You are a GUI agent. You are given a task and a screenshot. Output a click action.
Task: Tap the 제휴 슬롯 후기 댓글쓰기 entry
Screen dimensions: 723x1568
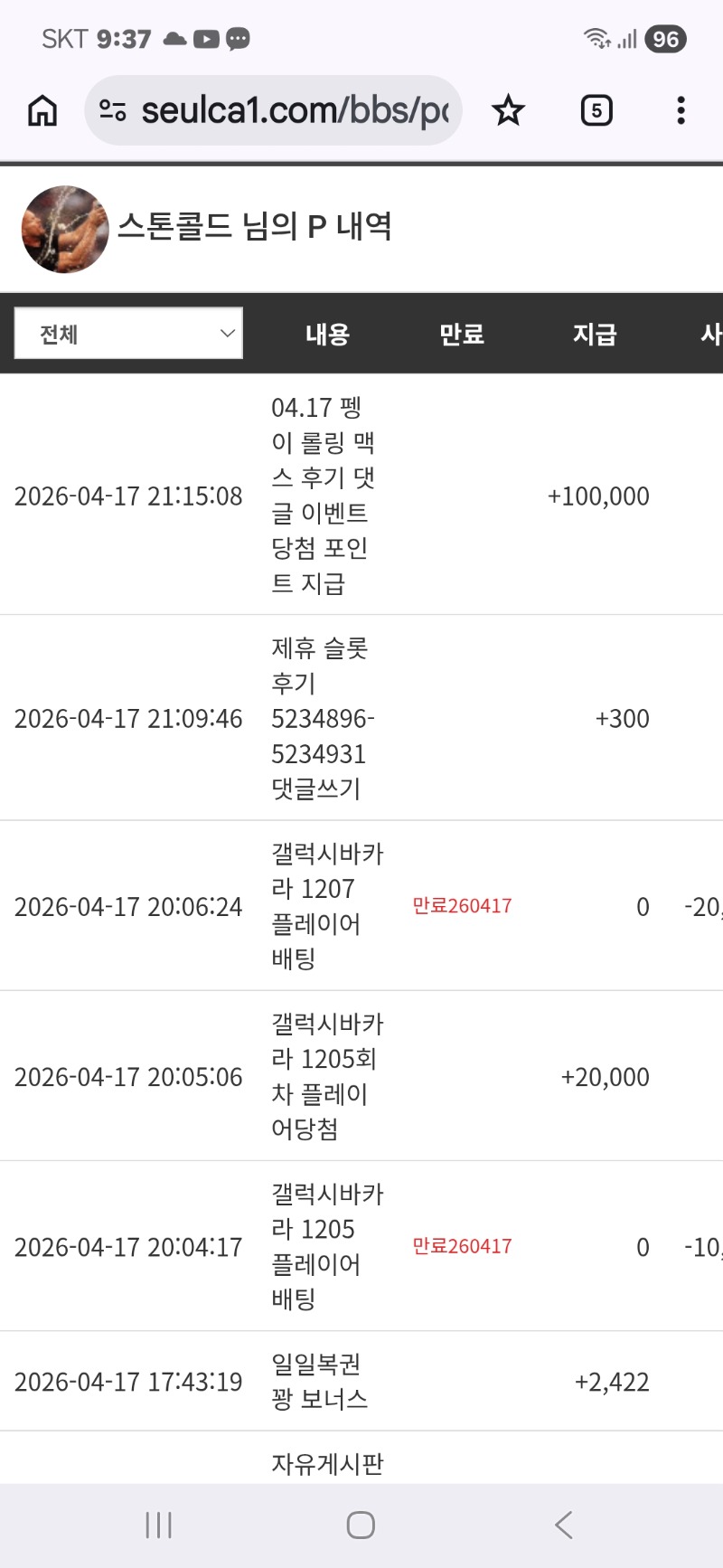pos(322,718)
